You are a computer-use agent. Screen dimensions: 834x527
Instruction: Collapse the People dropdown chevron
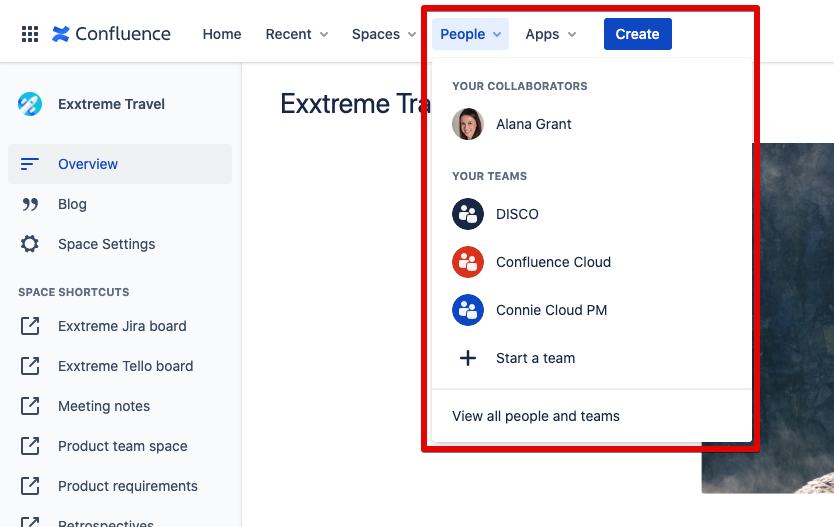tap(497, 35)
